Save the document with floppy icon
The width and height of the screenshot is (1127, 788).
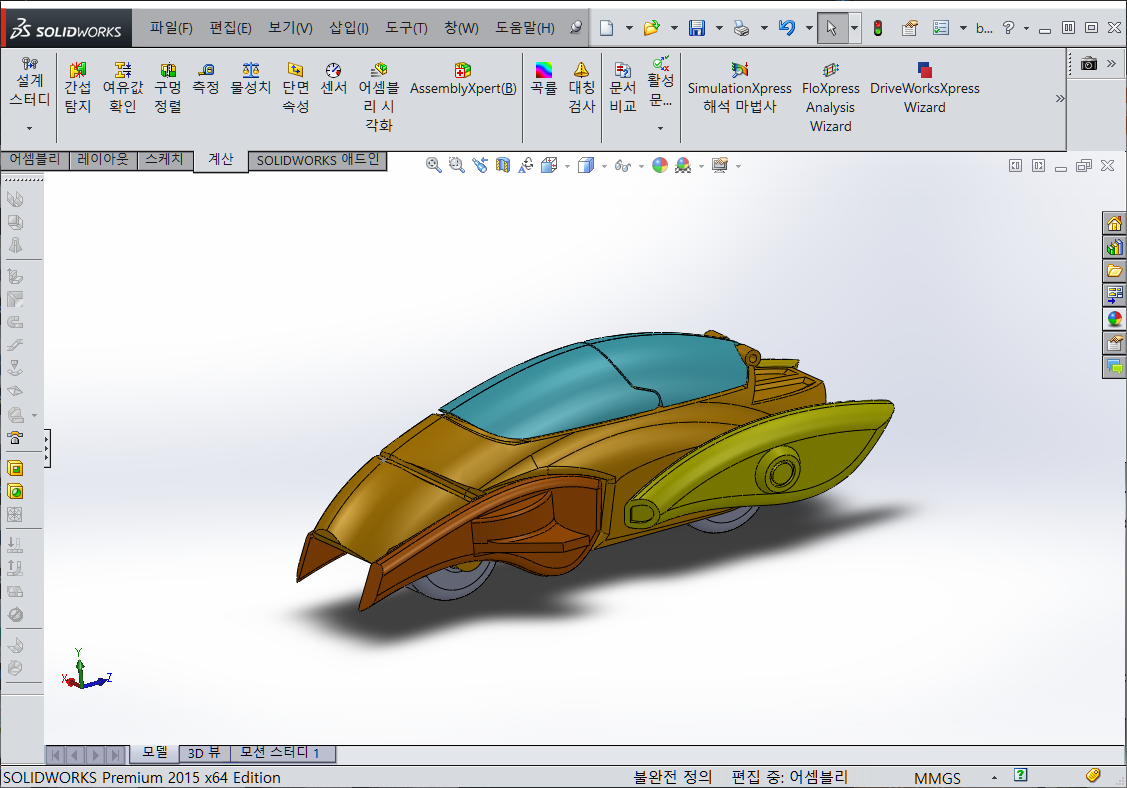pos(696,28)
